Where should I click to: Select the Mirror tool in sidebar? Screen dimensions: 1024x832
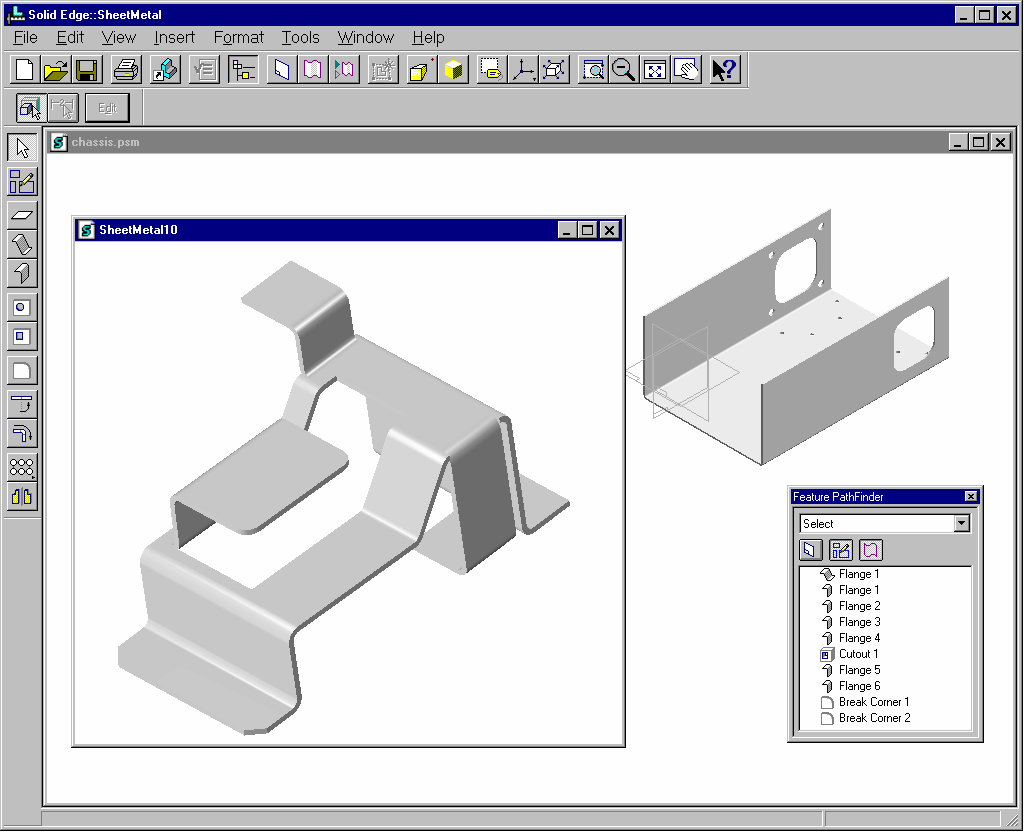[22, 496]
